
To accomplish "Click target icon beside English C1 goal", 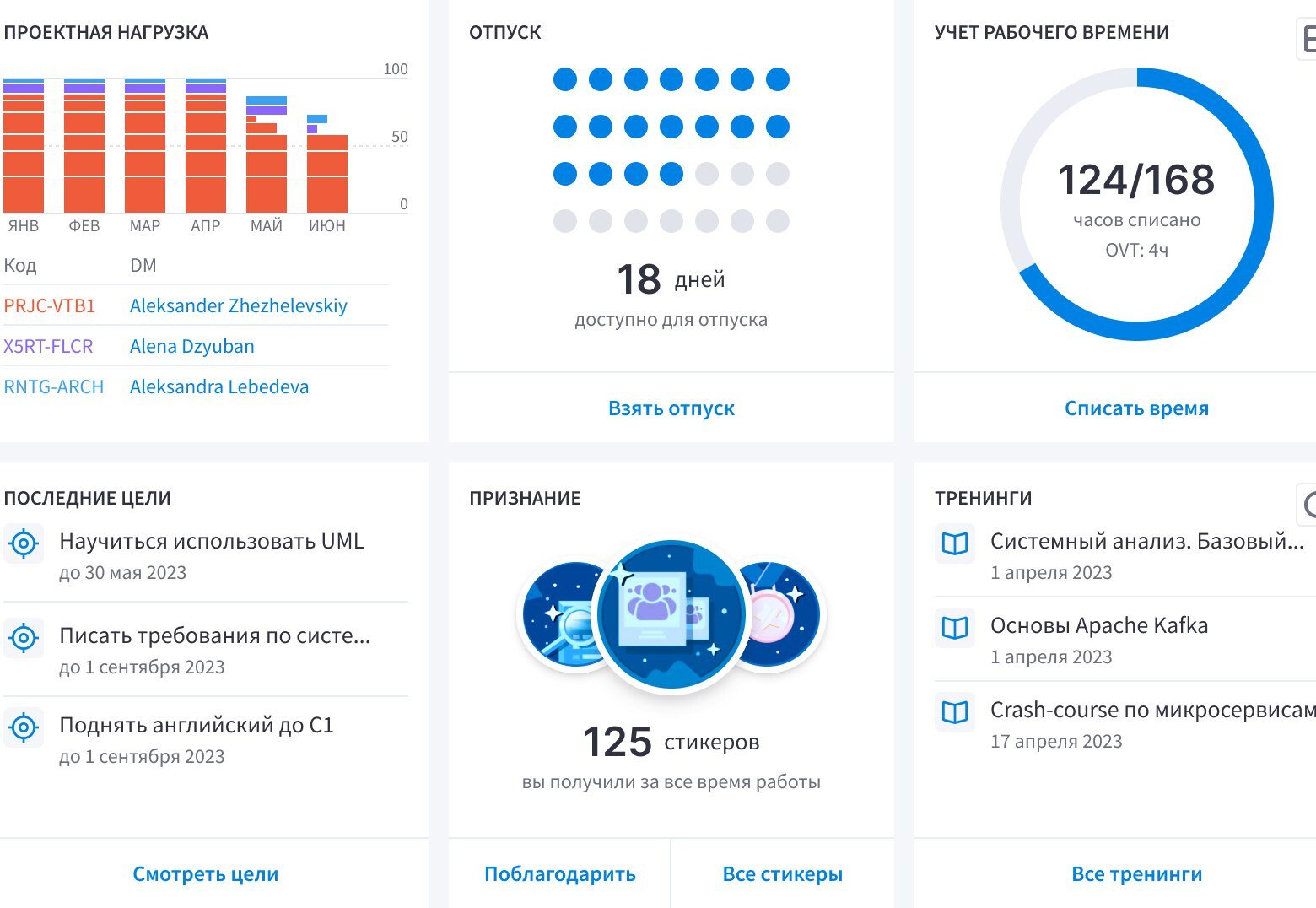I will pos(24,727).
